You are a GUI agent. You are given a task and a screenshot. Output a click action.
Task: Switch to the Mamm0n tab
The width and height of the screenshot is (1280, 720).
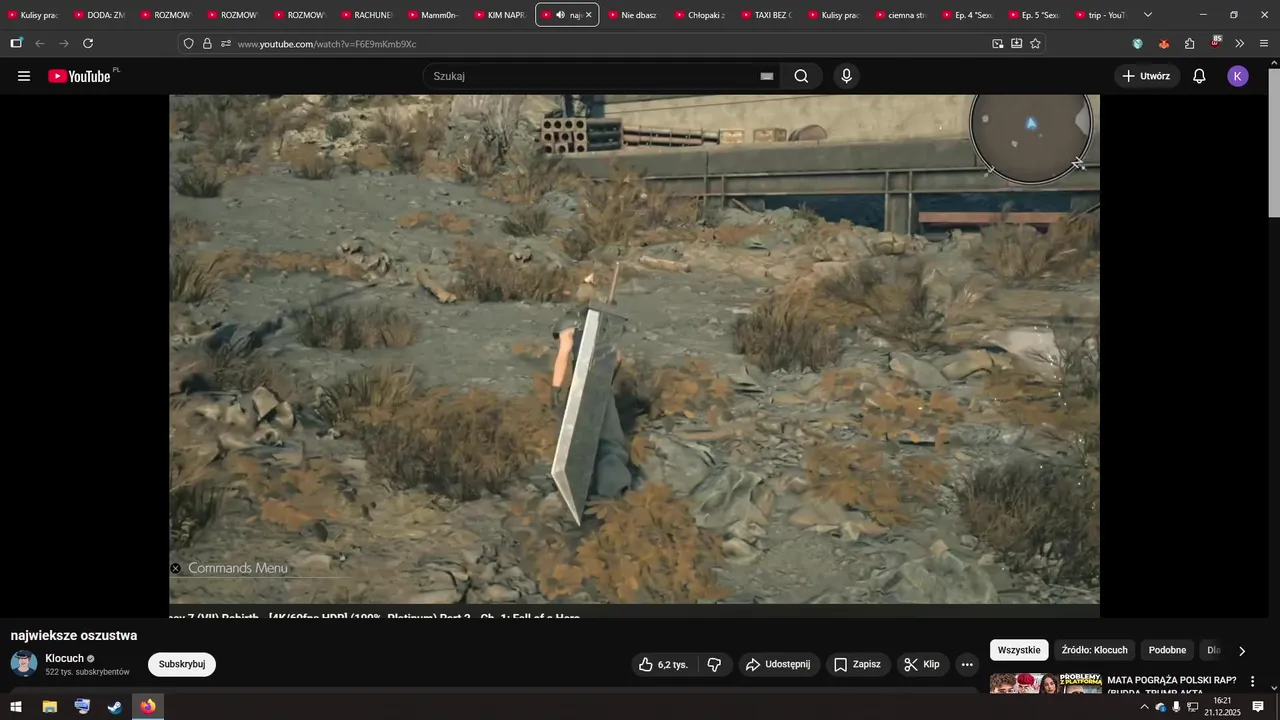click(434, 15)
